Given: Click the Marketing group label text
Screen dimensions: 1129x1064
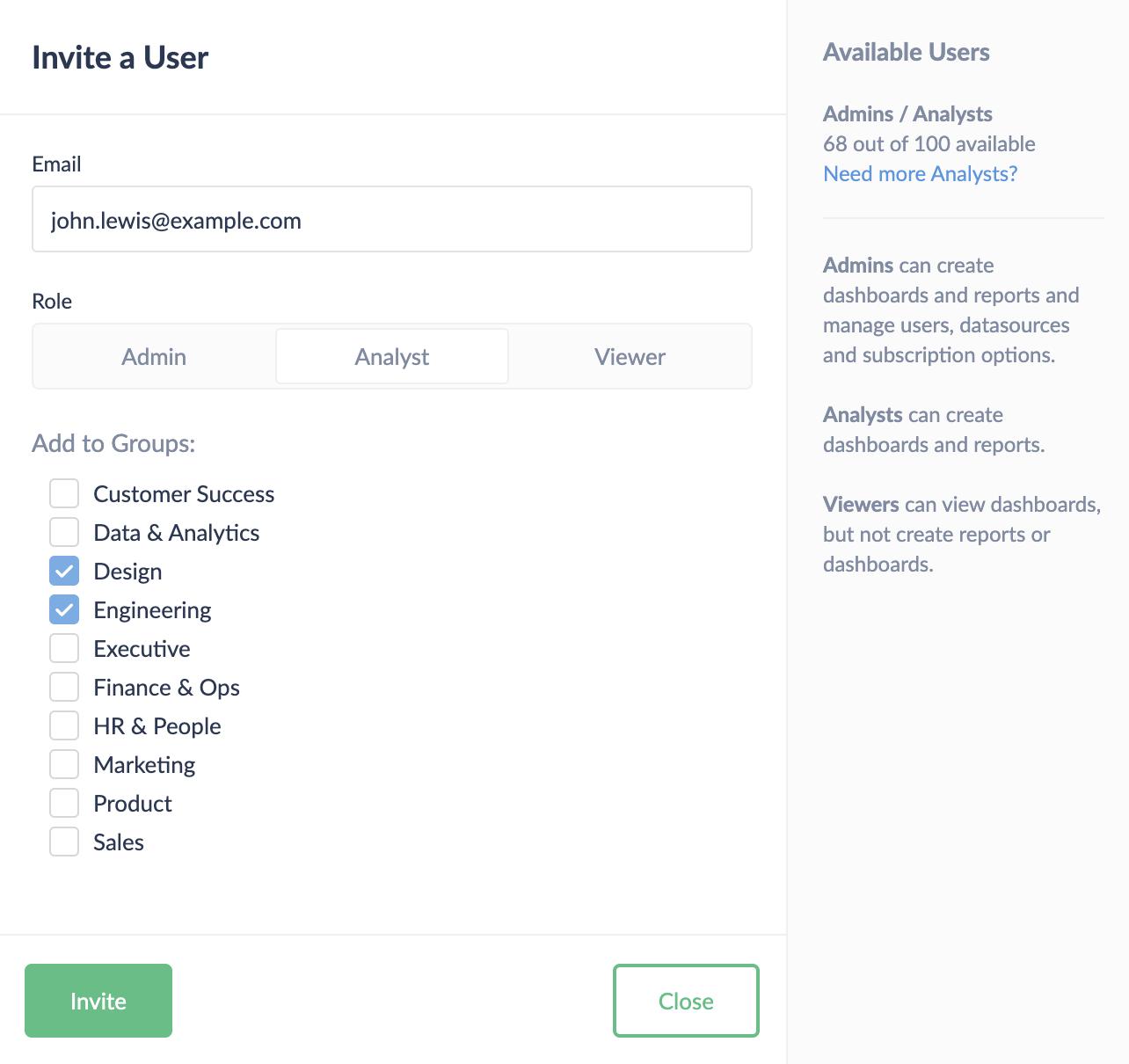Looking at the screenshot, I should 144,765.
